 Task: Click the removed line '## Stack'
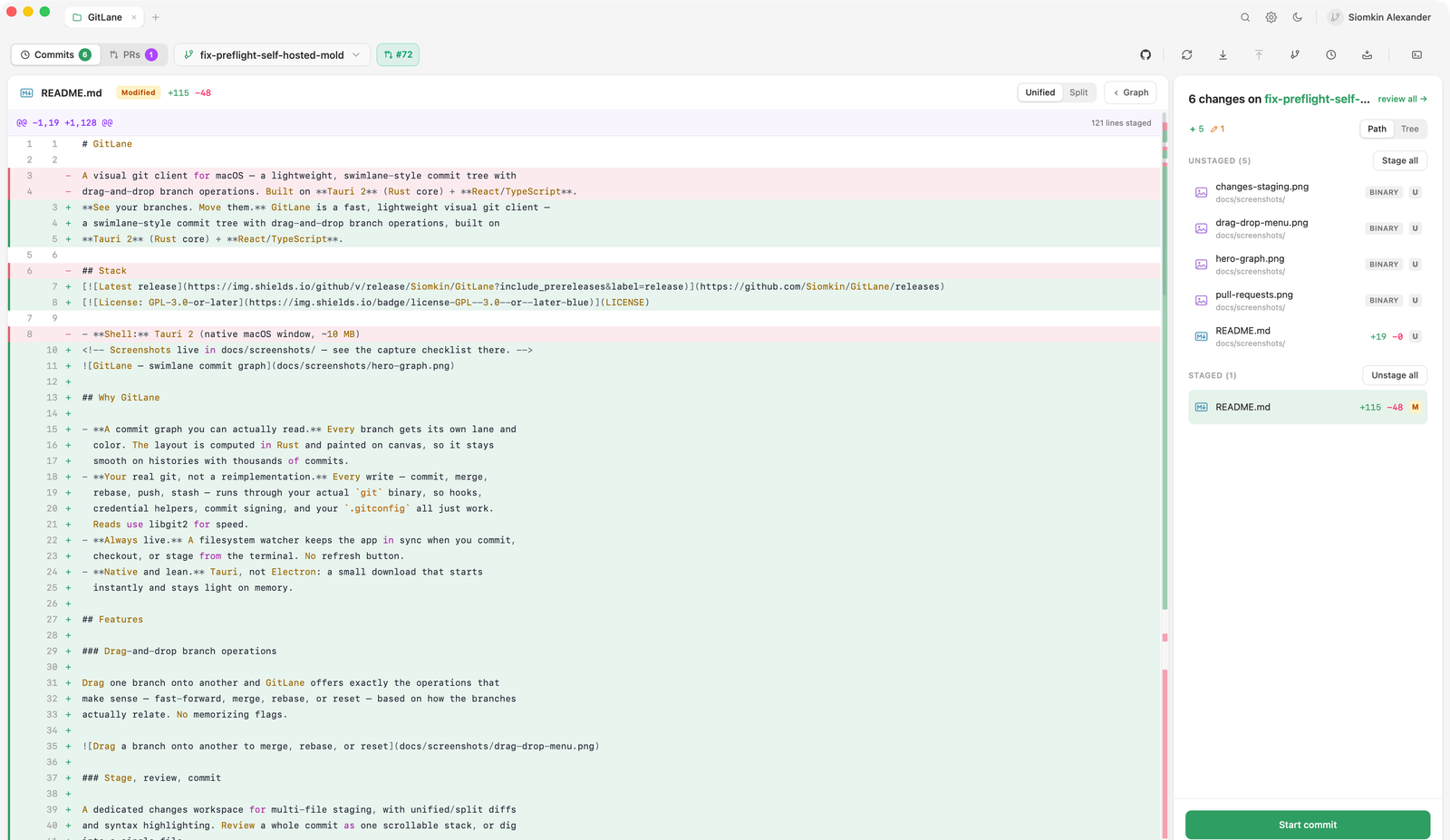[104, 271]
